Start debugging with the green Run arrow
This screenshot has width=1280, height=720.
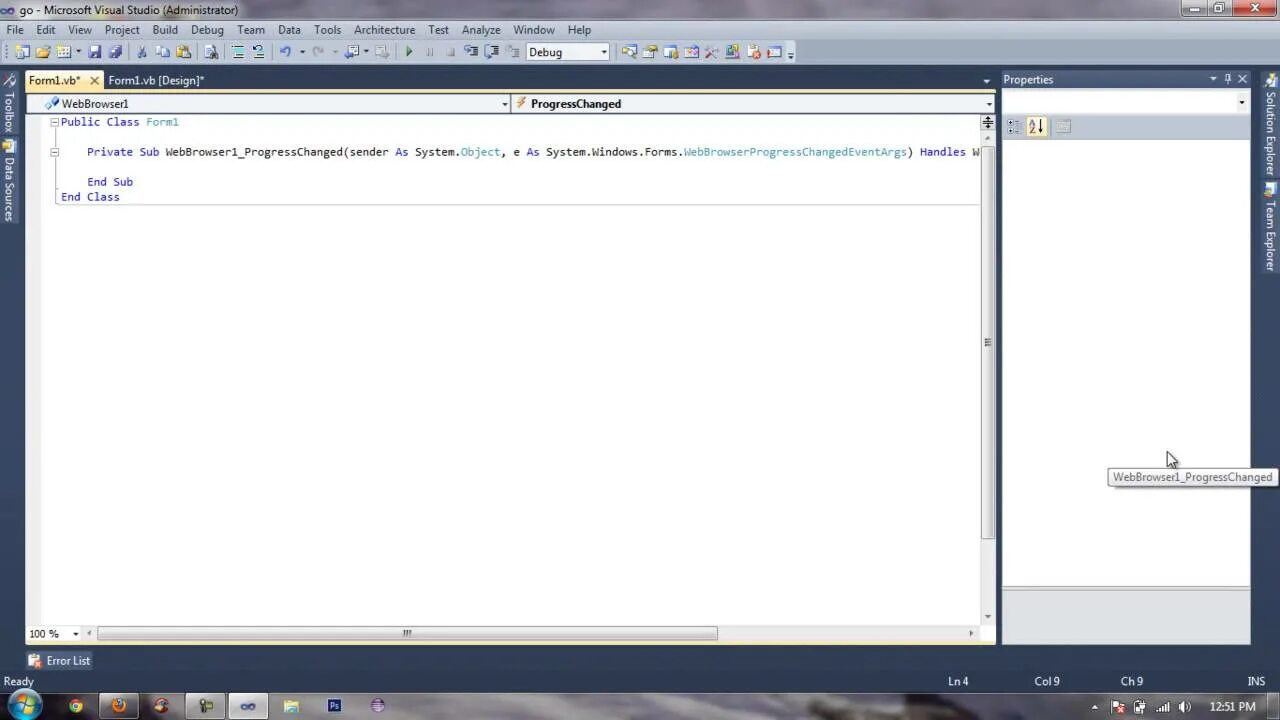pyautogui.click(x=409, y=52)
